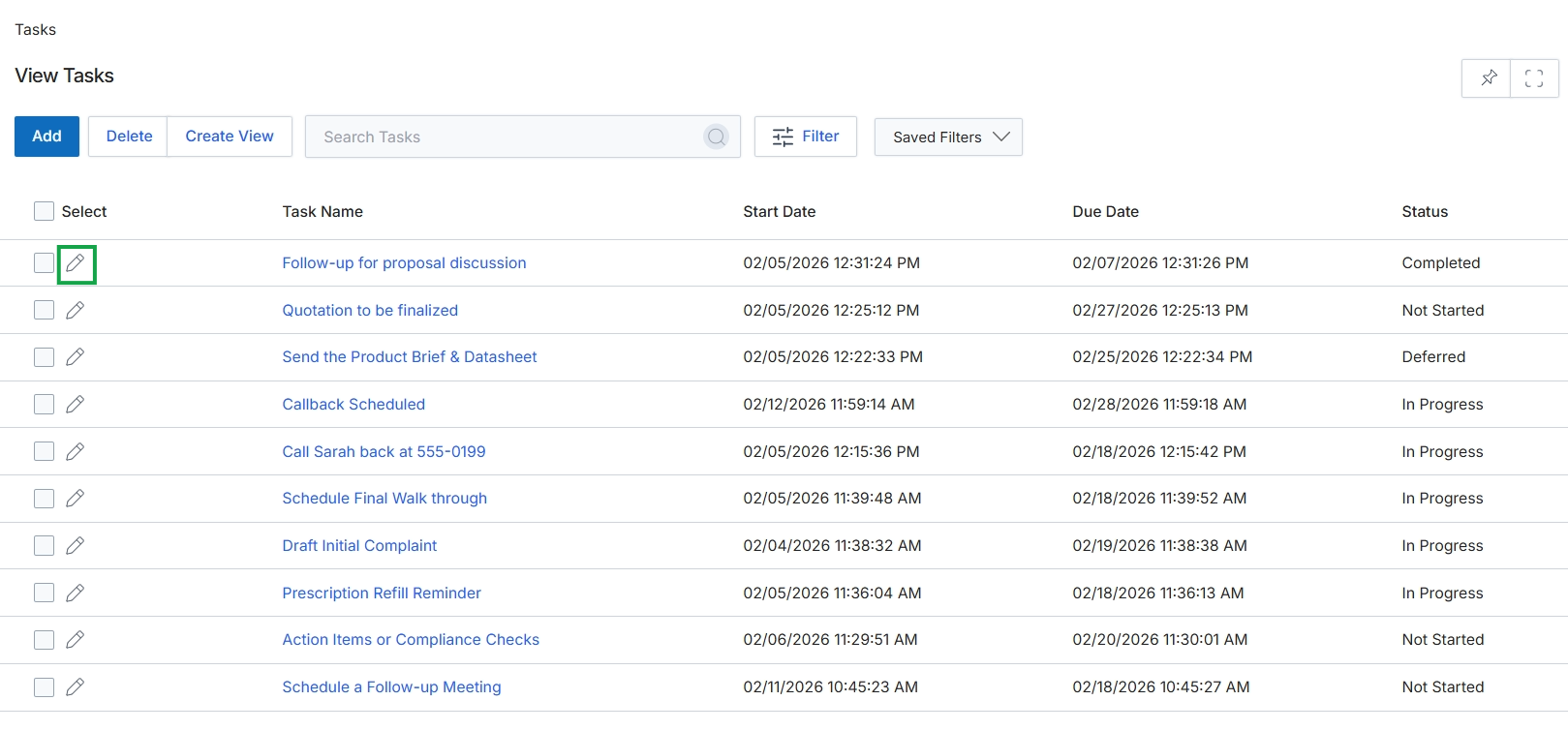Viewport: 1568px width, 731px height.
Task: Edit the Call Sarah back at 555-0199 task
Action: (76, 451)
